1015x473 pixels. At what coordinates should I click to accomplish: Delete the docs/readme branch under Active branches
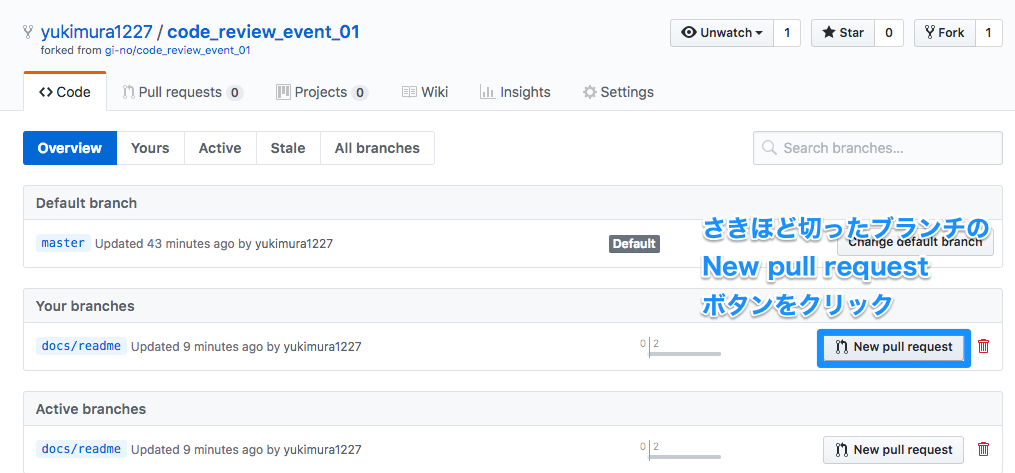coord(983,449)
